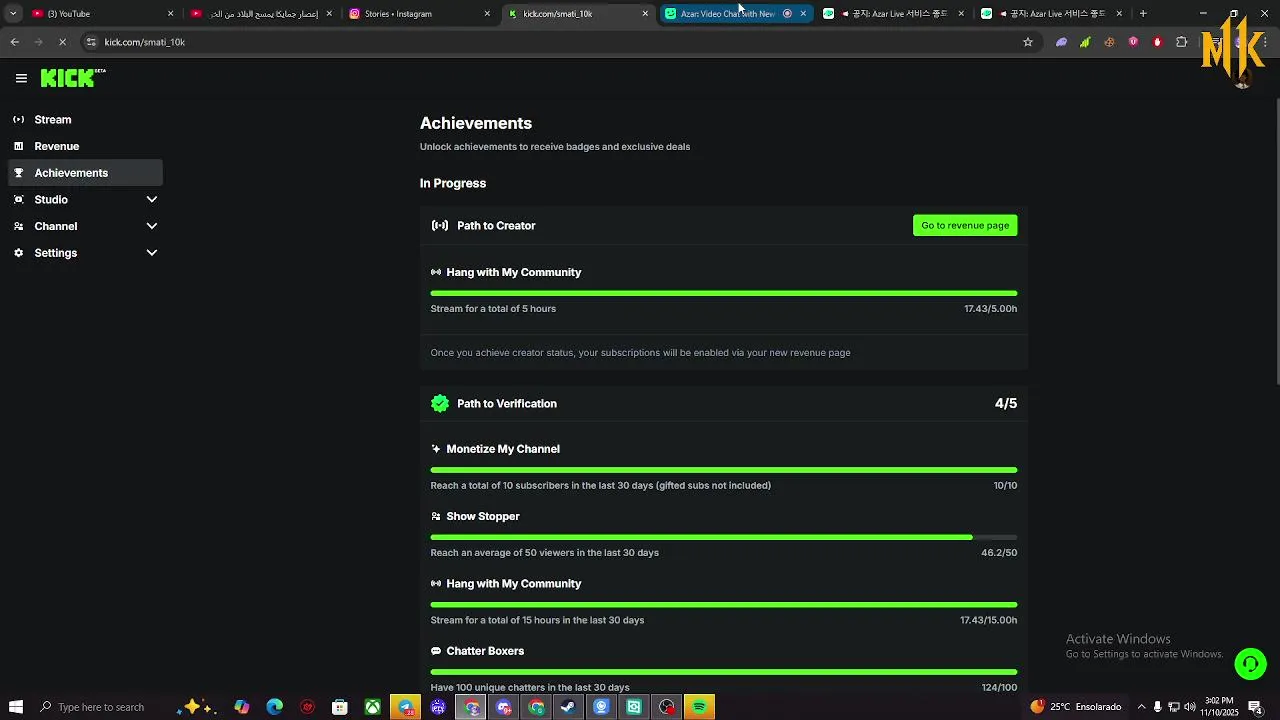Open Telegram from the taskbar
1280x720 pixels.
pos(405,707)
